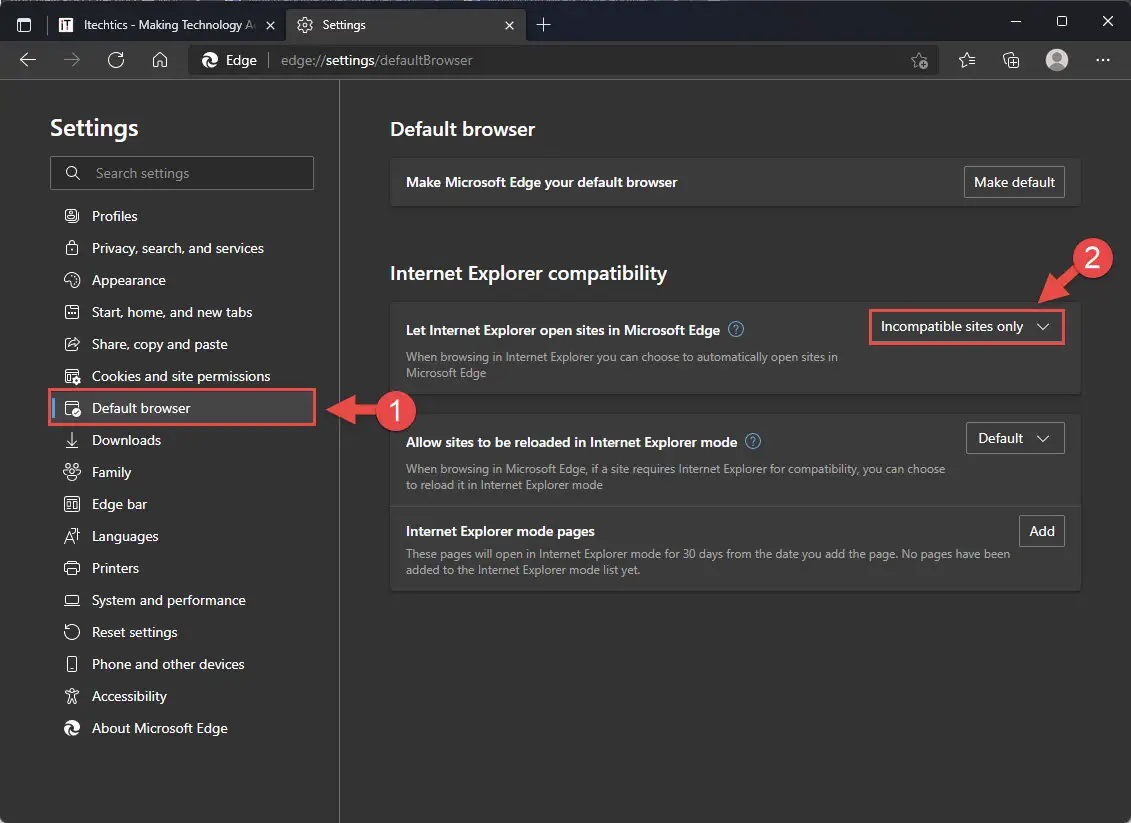Close the Settings tab

(509, 25)
